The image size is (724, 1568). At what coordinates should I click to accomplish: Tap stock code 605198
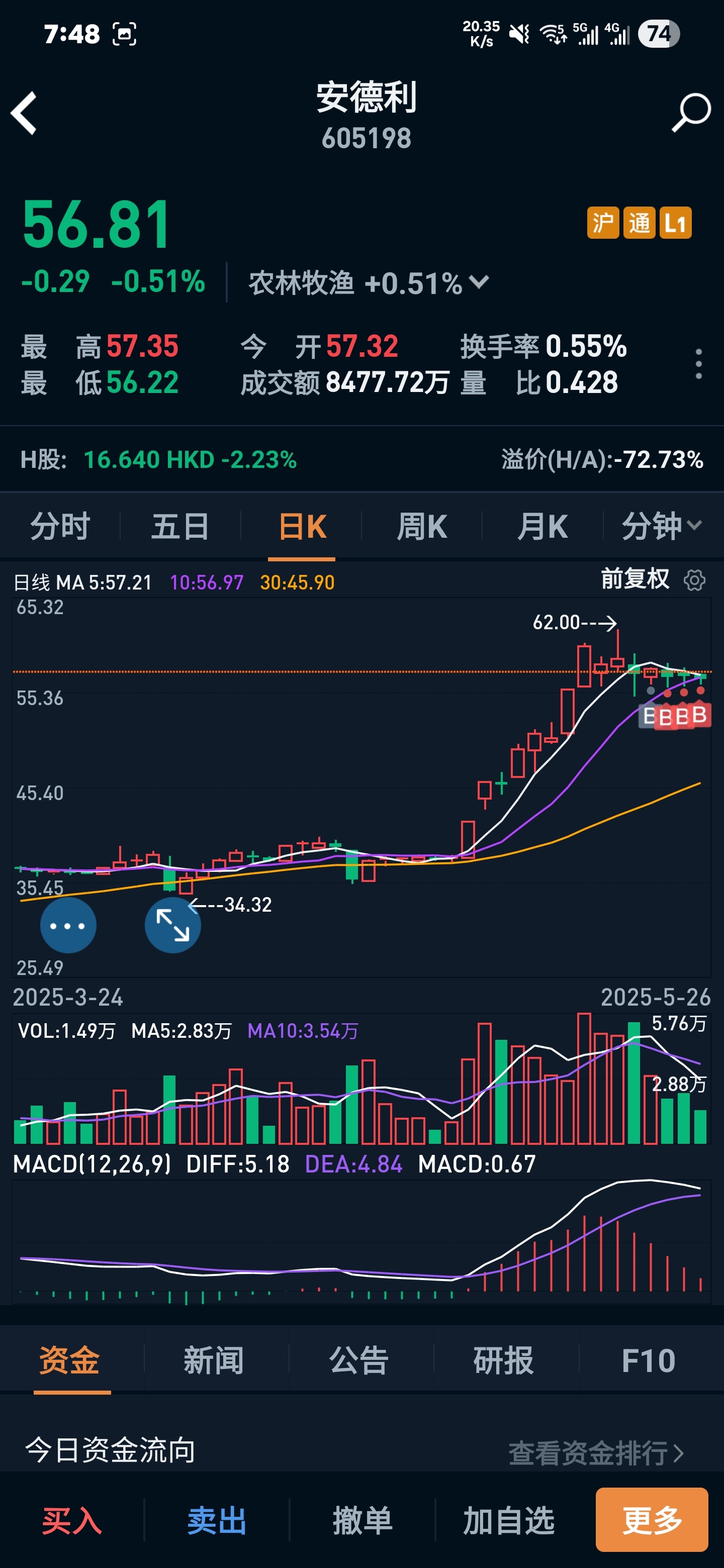(x=366, y=138)
